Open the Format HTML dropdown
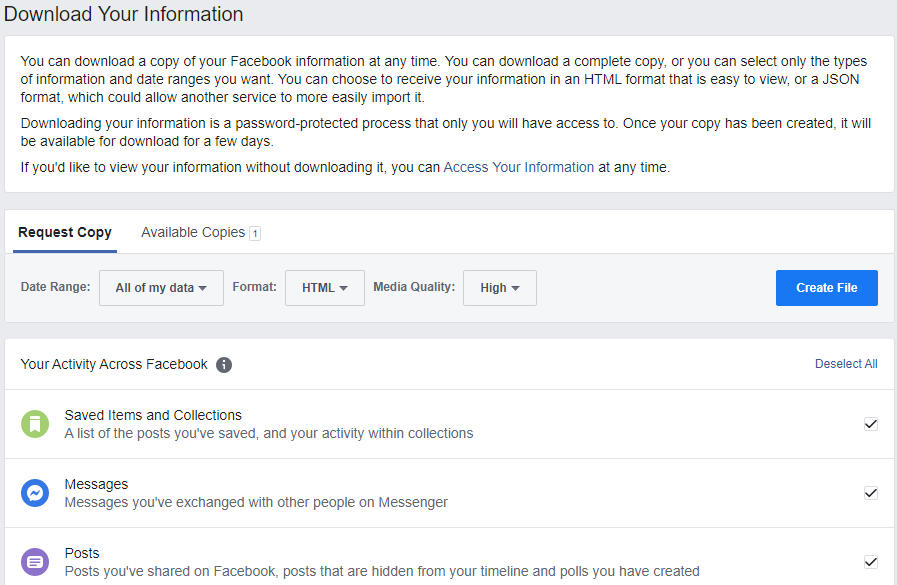 325,288
